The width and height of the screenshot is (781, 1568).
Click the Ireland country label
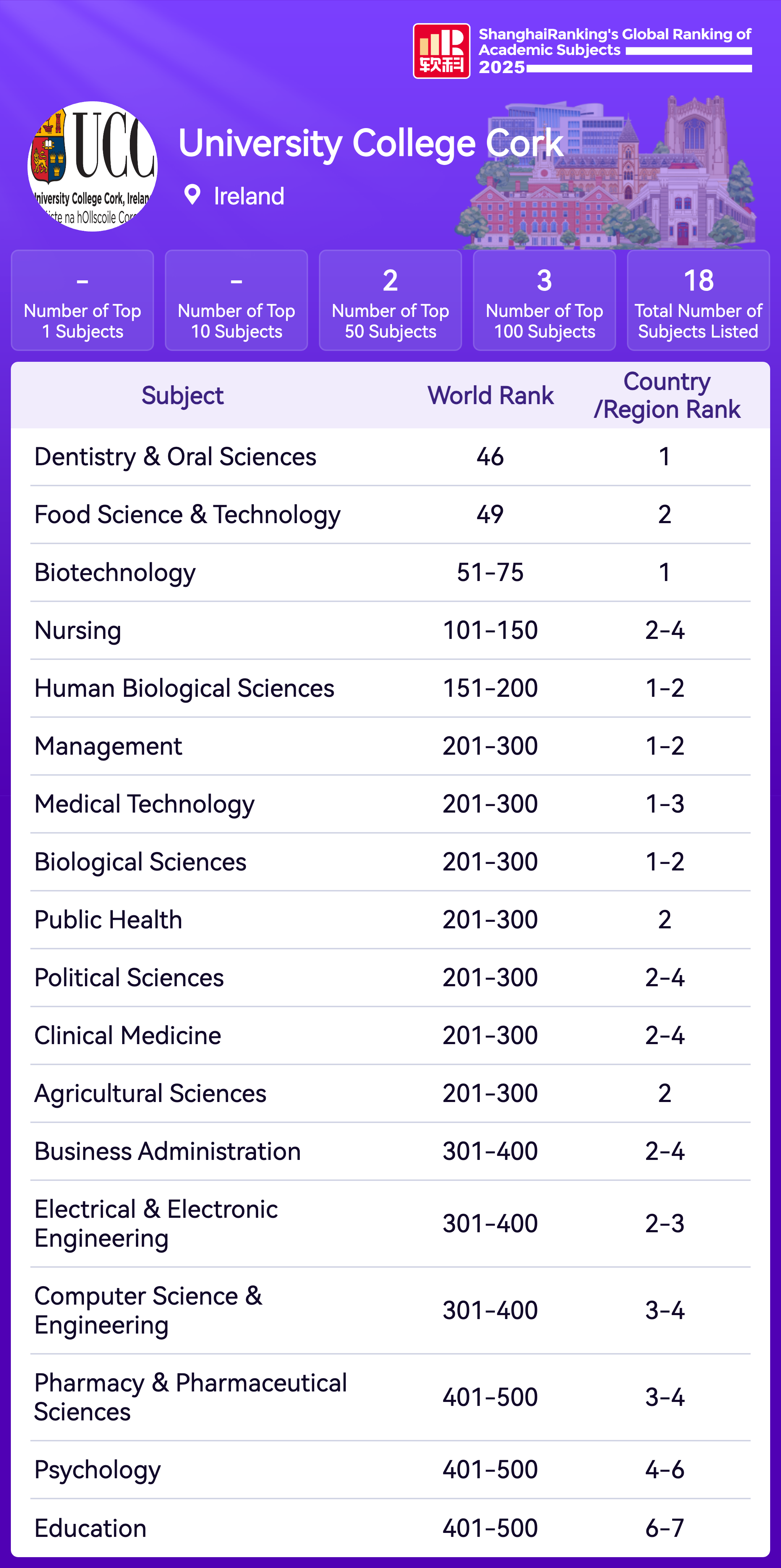pos(249,196)
